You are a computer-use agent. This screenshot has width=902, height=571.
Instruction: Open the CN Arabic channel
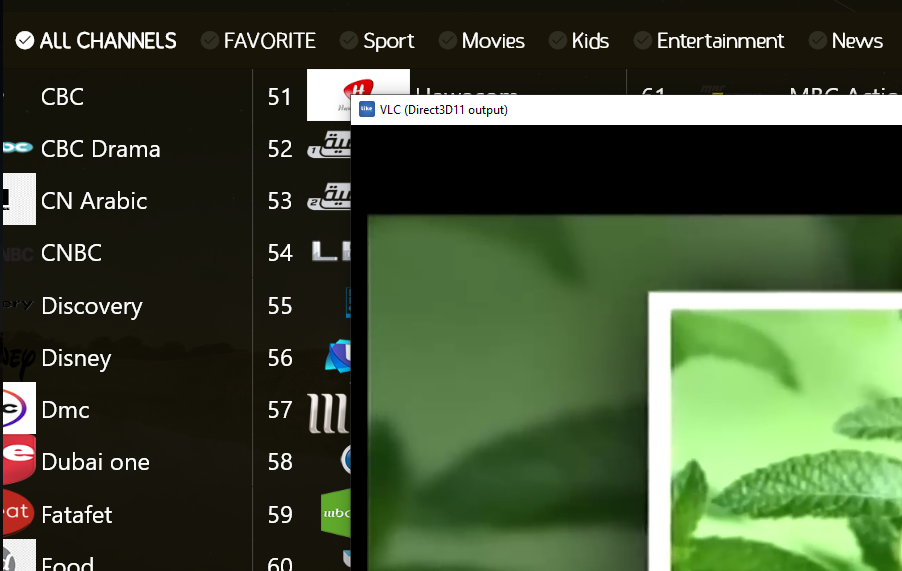94,201
